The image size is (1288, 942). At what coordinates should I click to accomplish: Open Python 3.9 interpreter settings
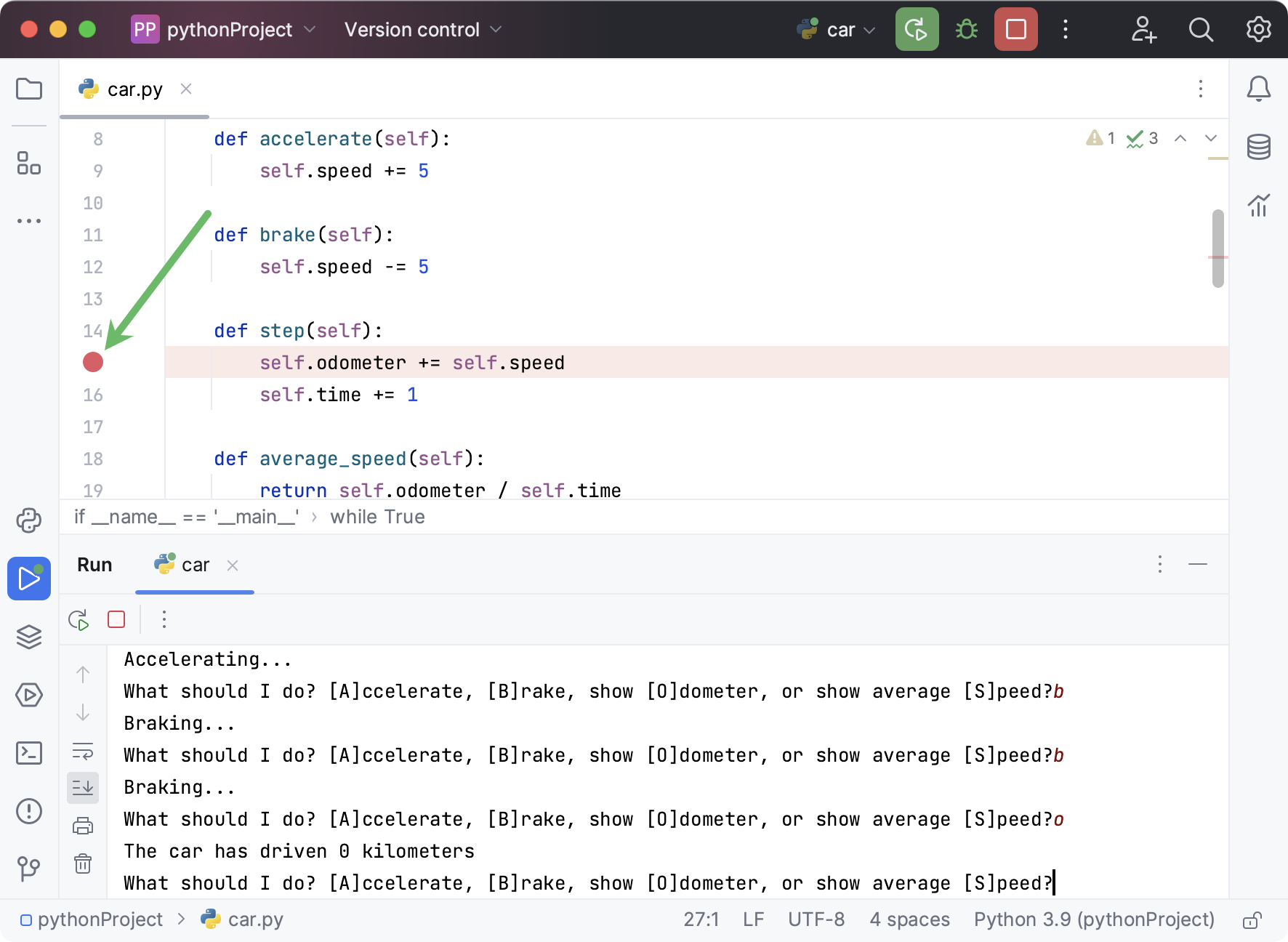tap(1093, 919)
